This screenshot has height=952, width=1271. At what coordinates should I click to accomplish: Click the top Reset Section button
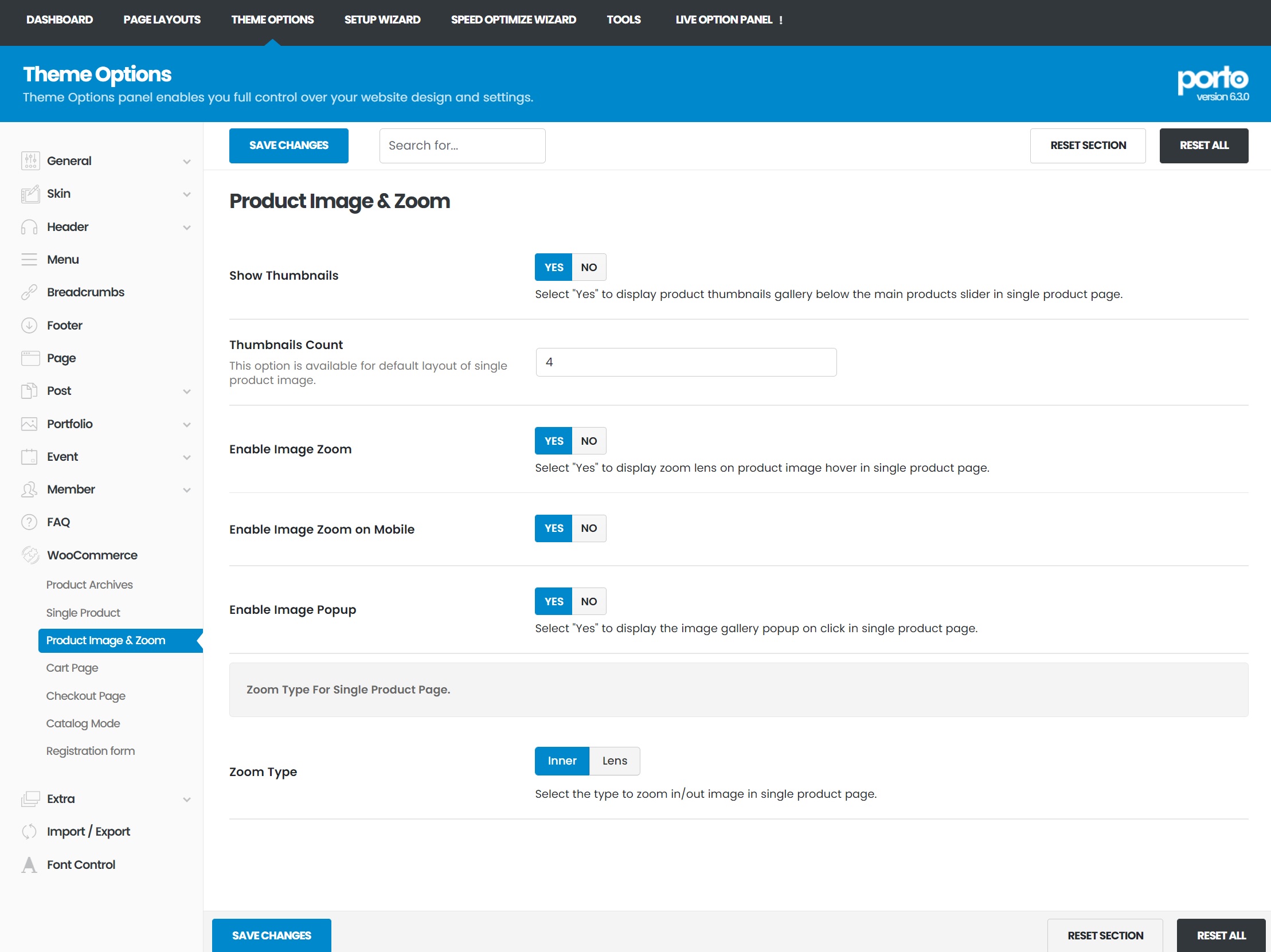pos(1087,146)
